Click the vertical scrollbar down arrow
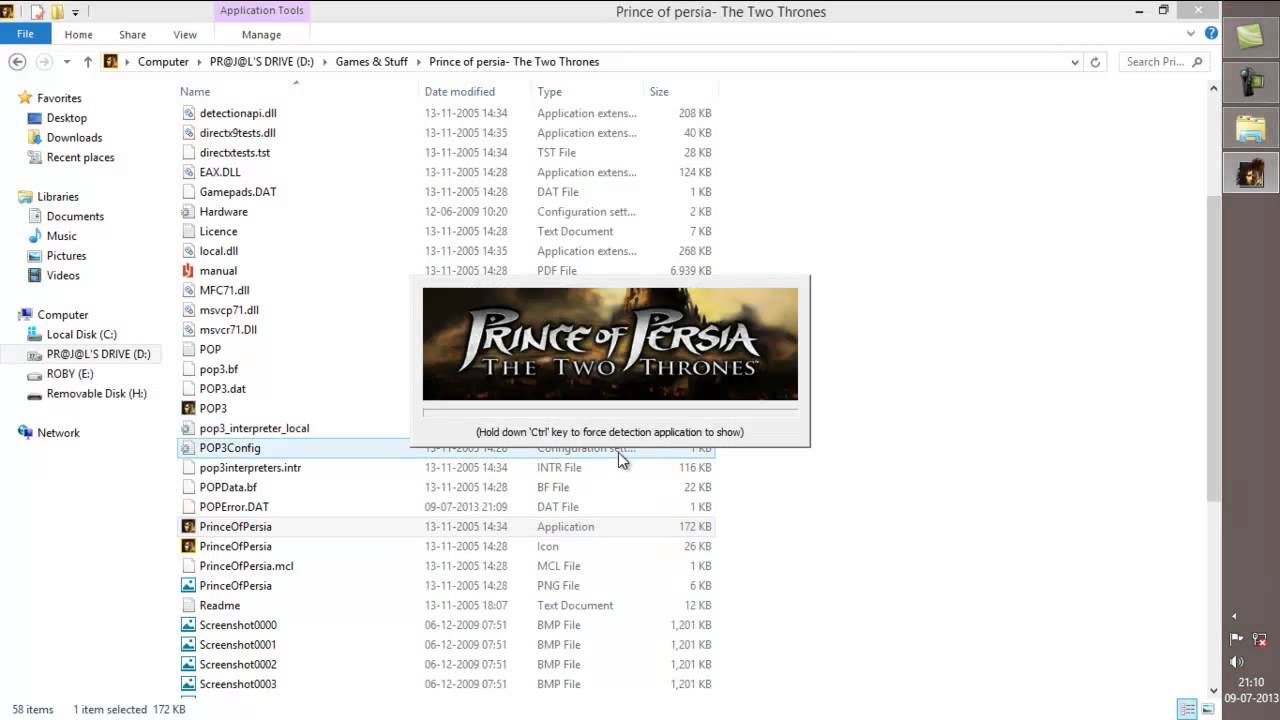Viewport: 1280px width, 720px height. tap(1214, 690)
